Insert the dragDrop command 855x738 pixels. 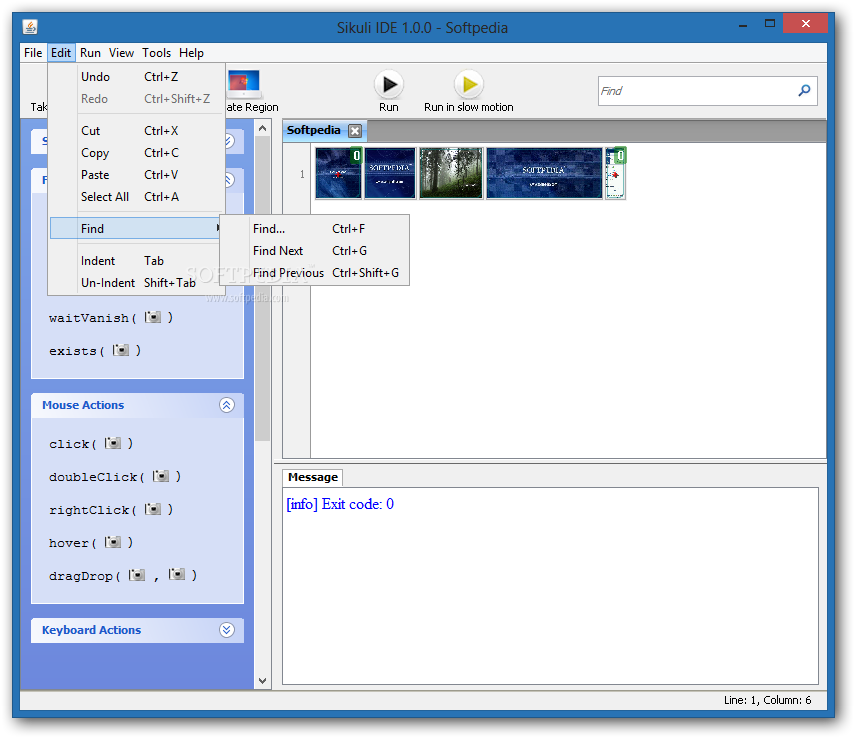pyautogui.click(x=123, y=575)
